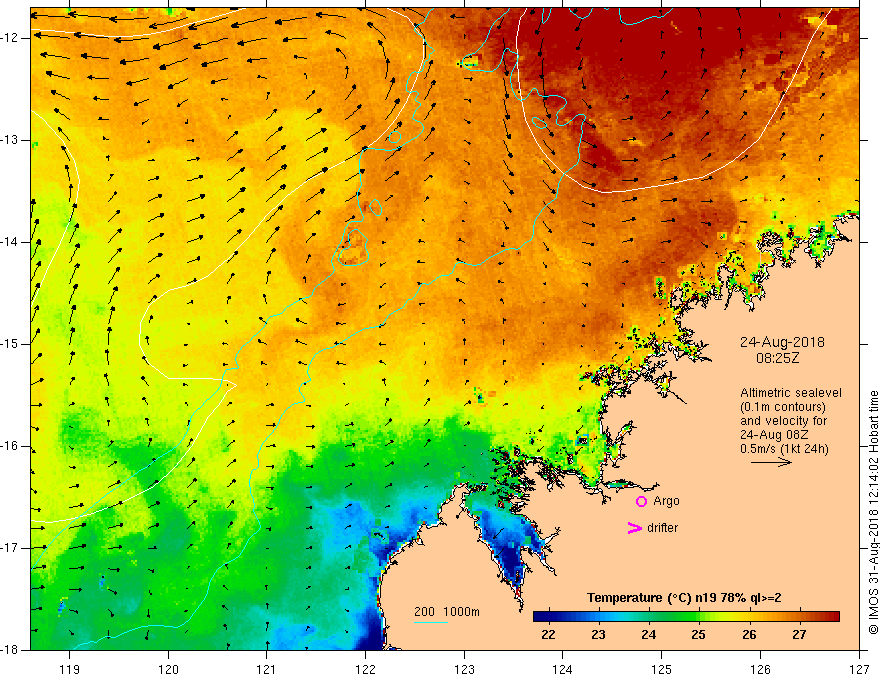Click the longitude axis label 119

70,669
